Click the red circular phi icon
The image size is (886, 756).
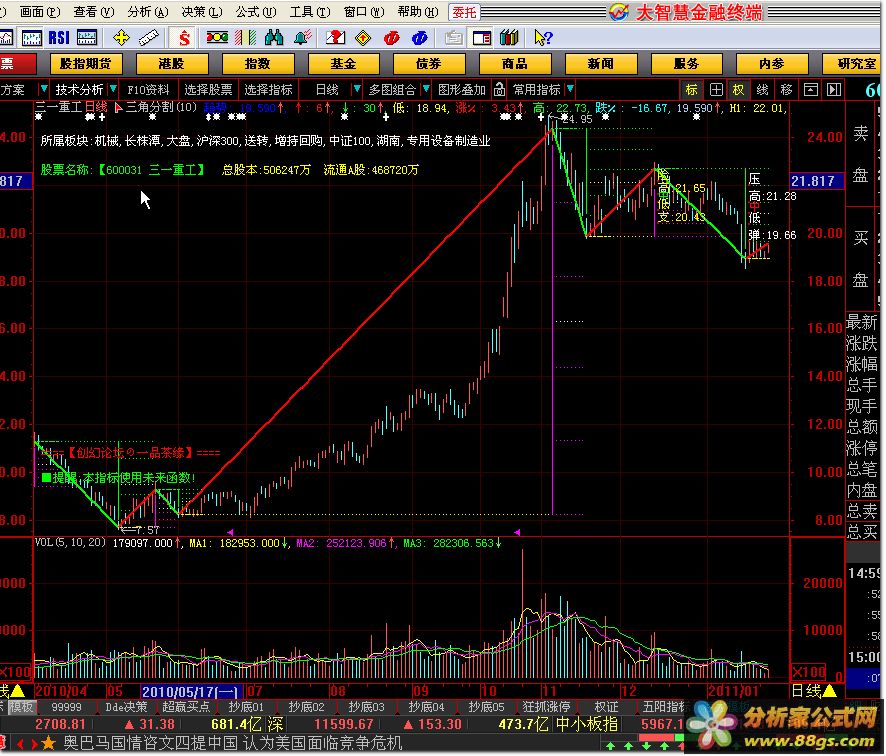click(391, 38)
